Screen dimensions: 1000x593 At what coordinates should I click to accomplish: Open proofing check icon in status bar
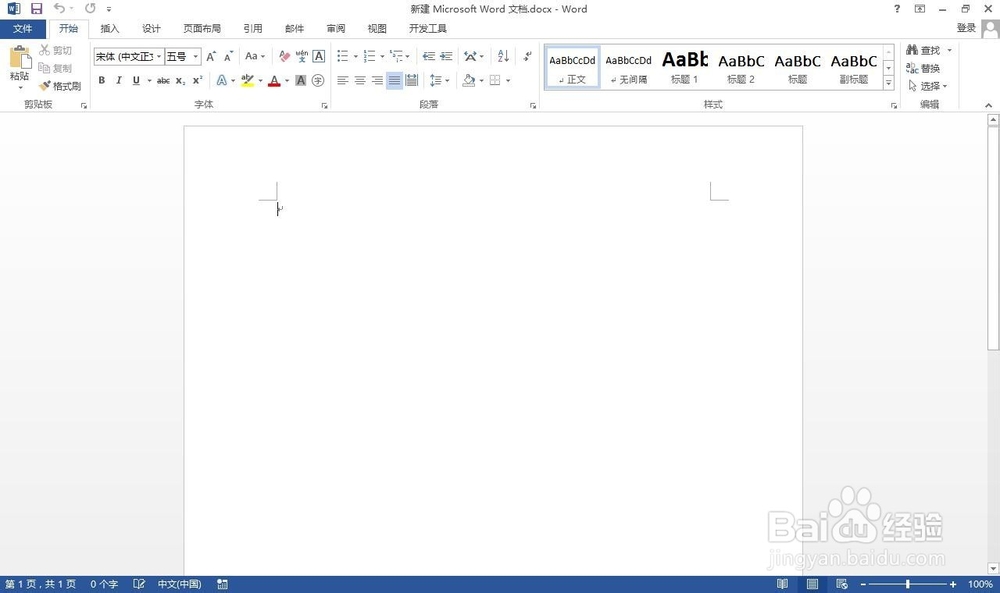[139, 584]
